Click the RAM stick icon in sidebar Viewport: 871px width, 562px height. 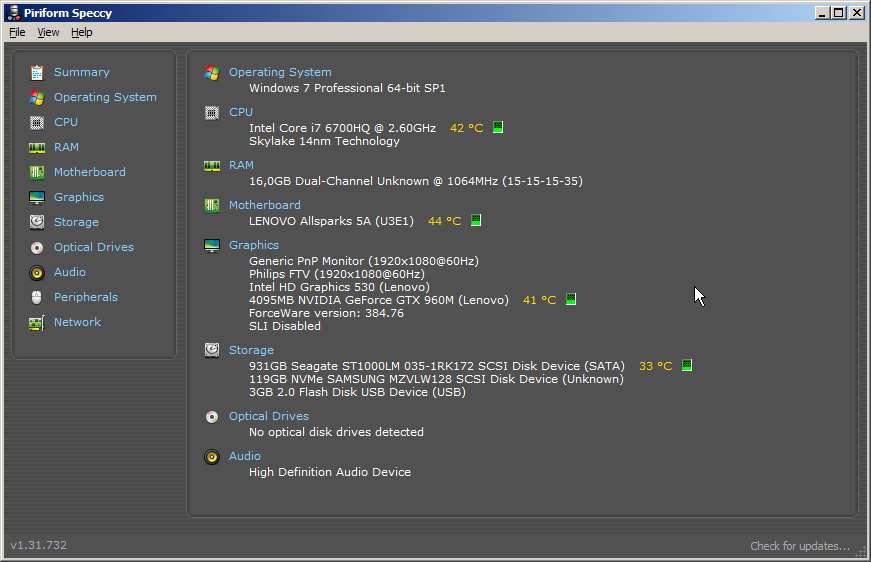37,148
